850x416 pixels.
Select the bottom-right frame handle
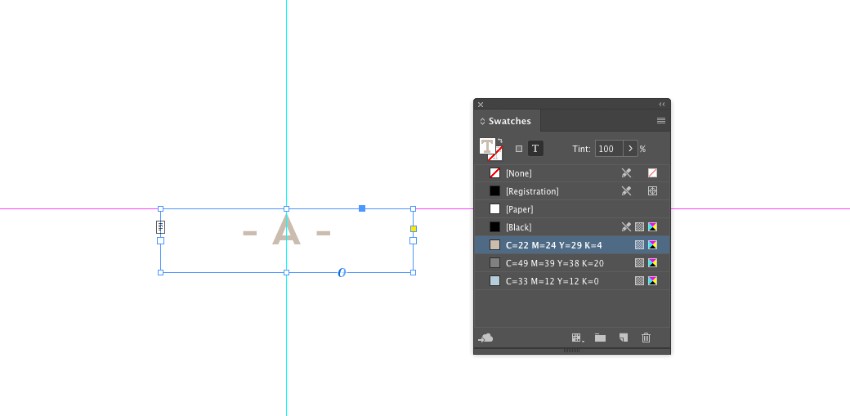(413, 272)
